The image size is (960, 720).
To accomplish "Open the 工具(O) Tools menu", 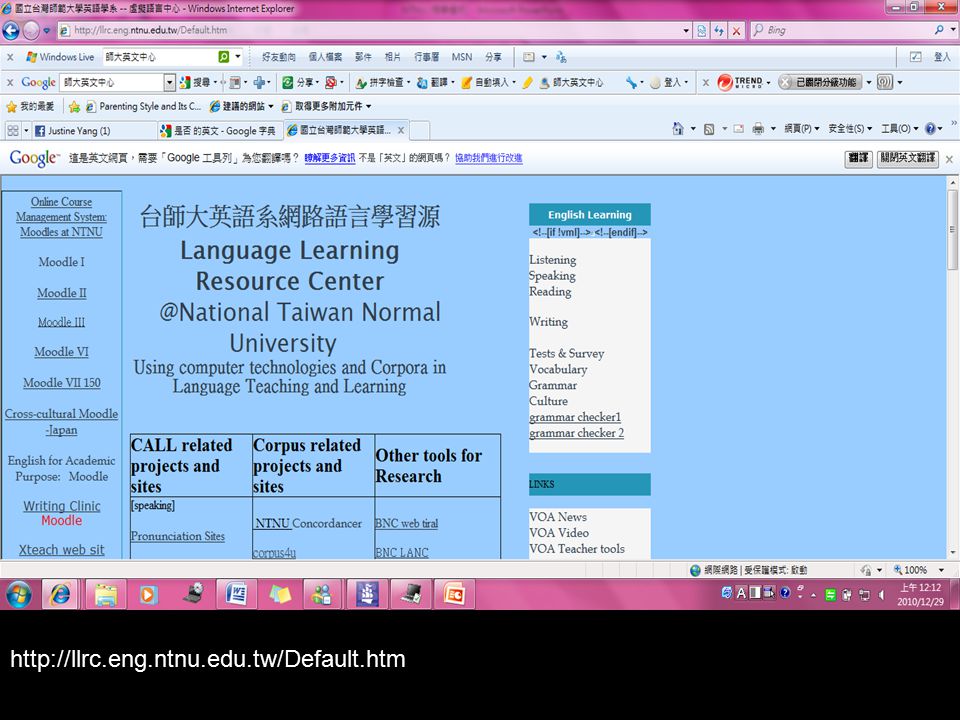I will pos(899,129).
